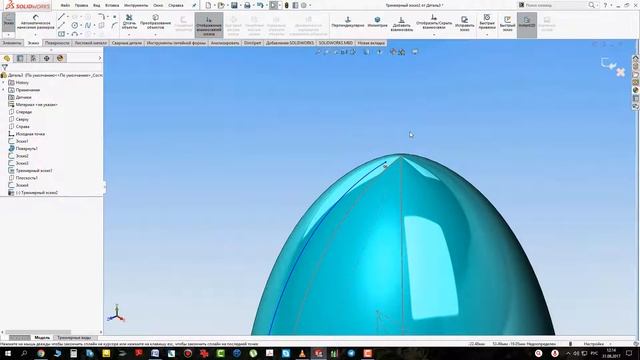Open dropdown under Quick Snaps (Быстрые привязки)
The width and height of the screenshot is (640, 360).
(487, 35)
